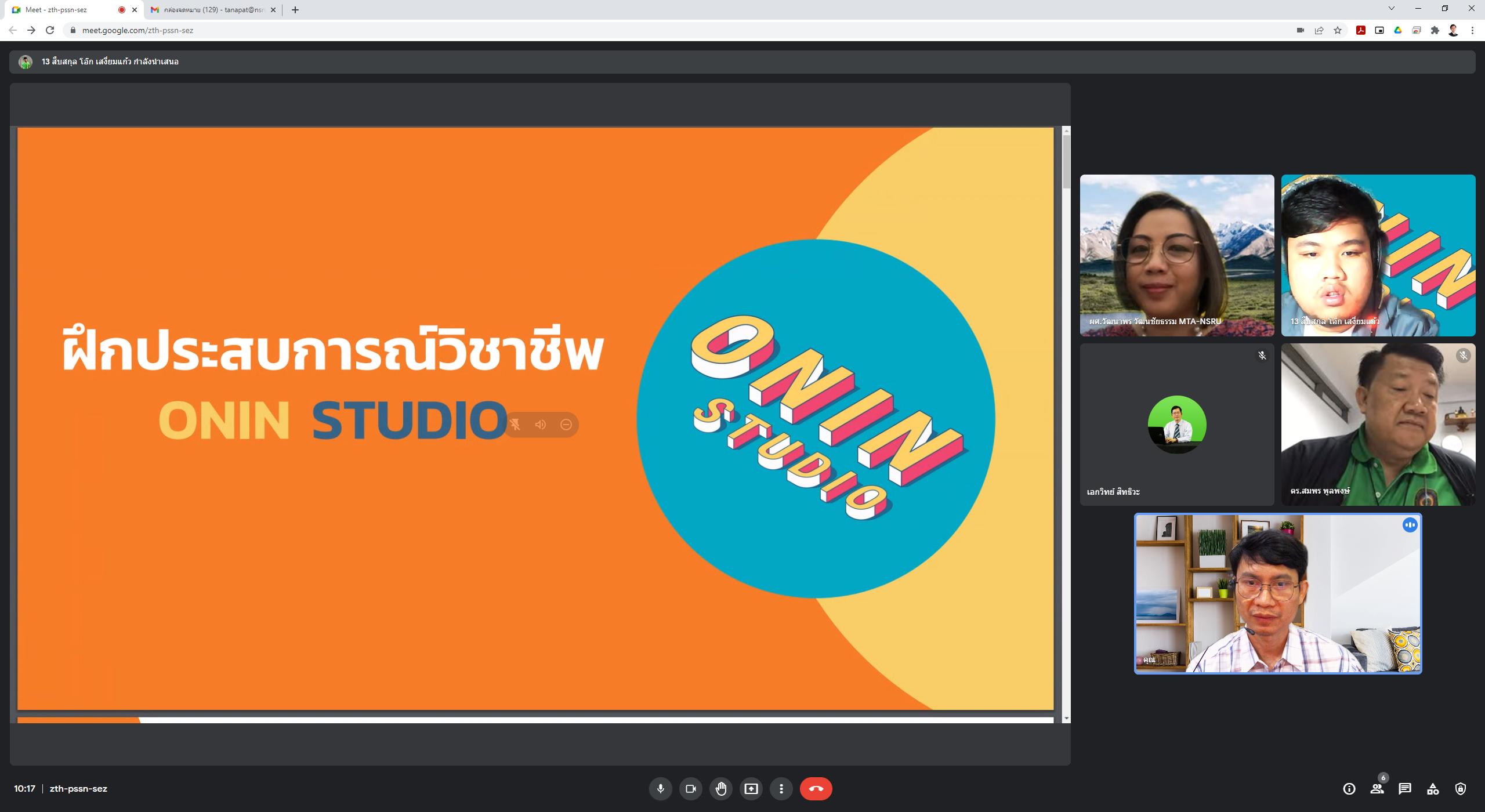
Task: Mute your microphone in the call
Action: point(660,789)
